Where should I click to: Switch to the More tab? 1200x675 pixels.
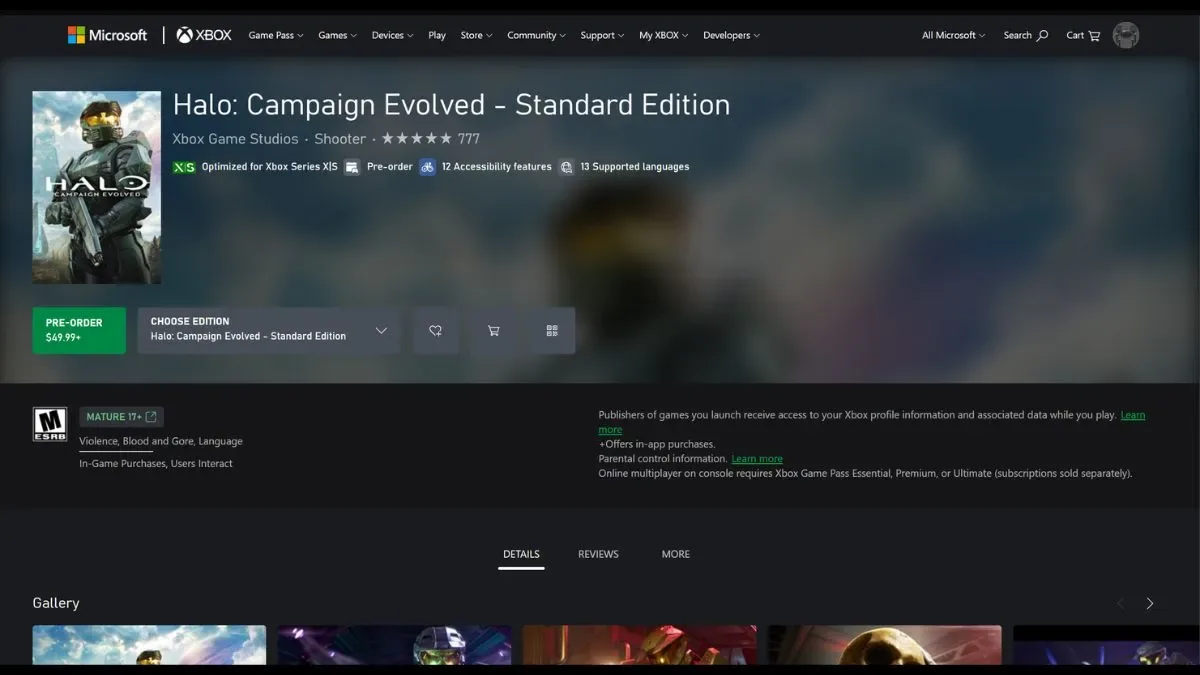click(x=676, y=554)
